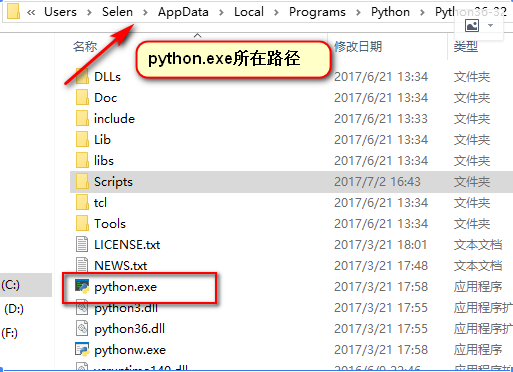The image size is (513, 372).
Task: Click the 文本文档 type of LICENSE.txt
Action: pos(478,245)
